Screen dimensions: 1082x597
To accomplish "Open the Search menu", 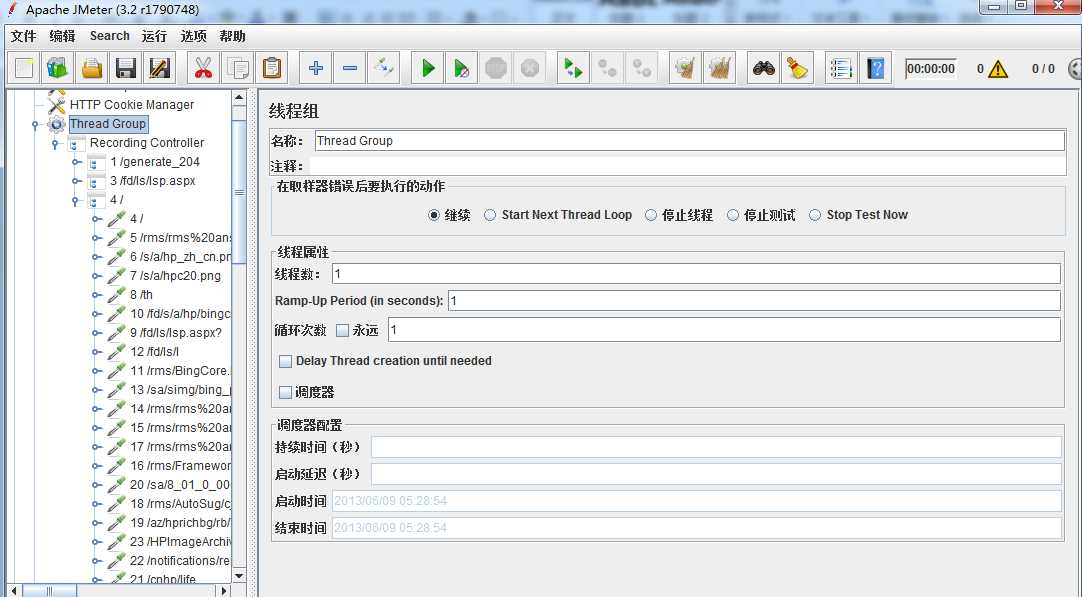I will (110, 36).
